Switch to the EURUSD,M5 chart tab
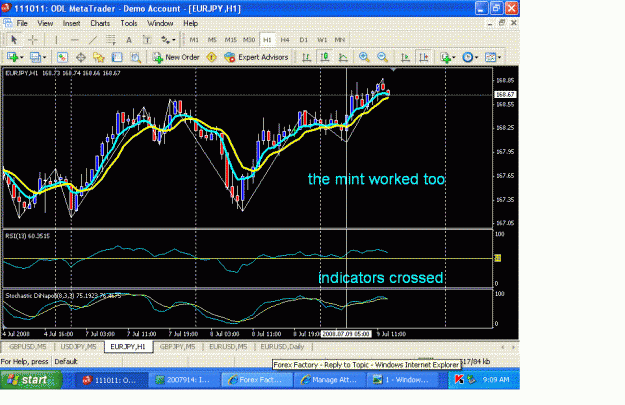Viewport: 625px width, 405px height. pyautogui.click(x=228, y=347)
